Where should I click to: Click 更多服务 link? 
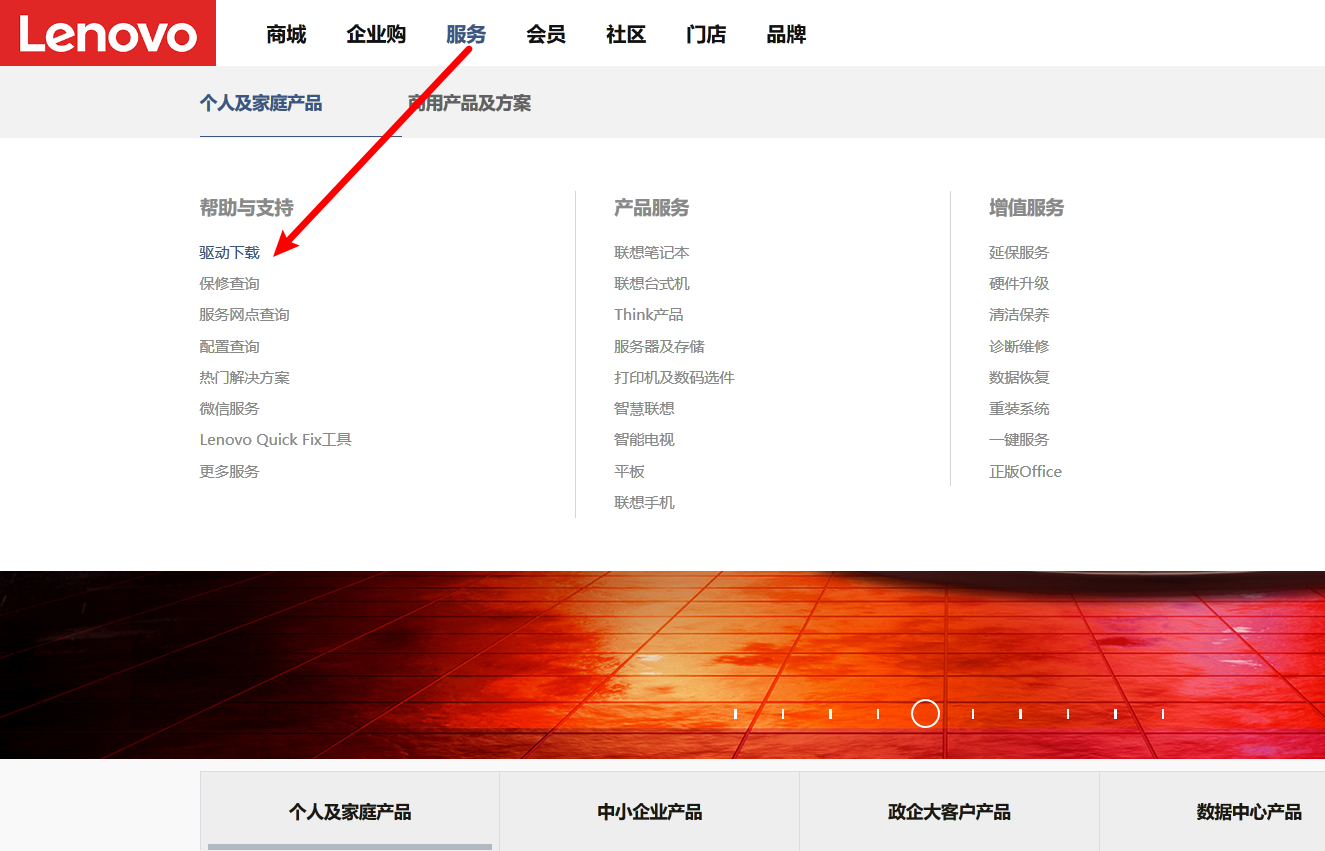coord(229,472)
